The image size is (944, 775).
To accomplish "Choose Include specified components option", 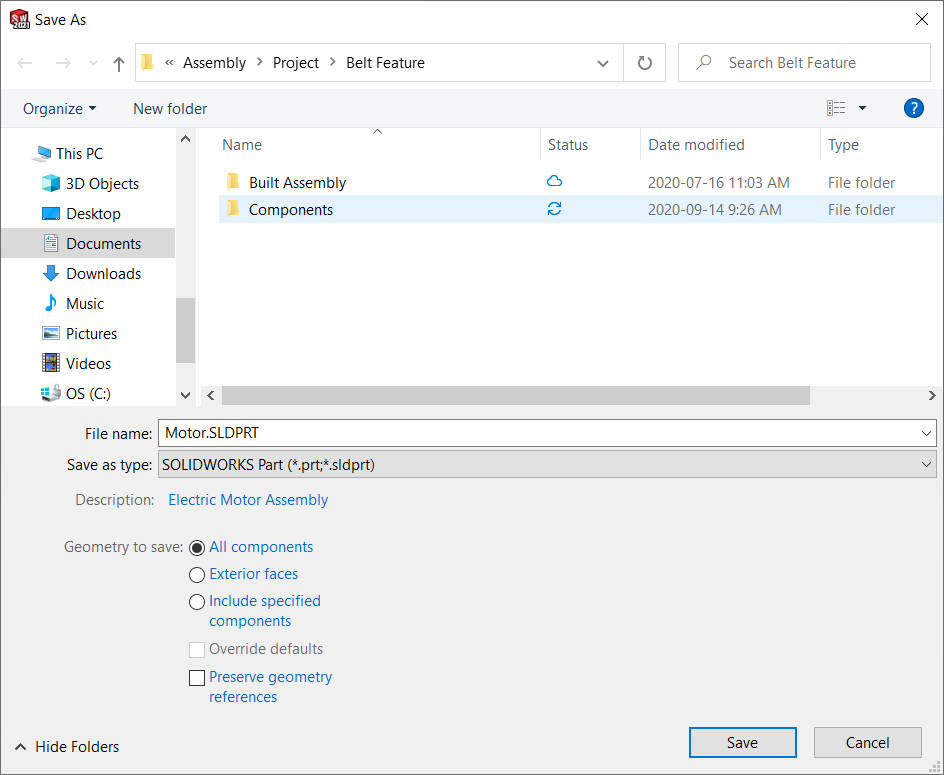I will (197, 602).
